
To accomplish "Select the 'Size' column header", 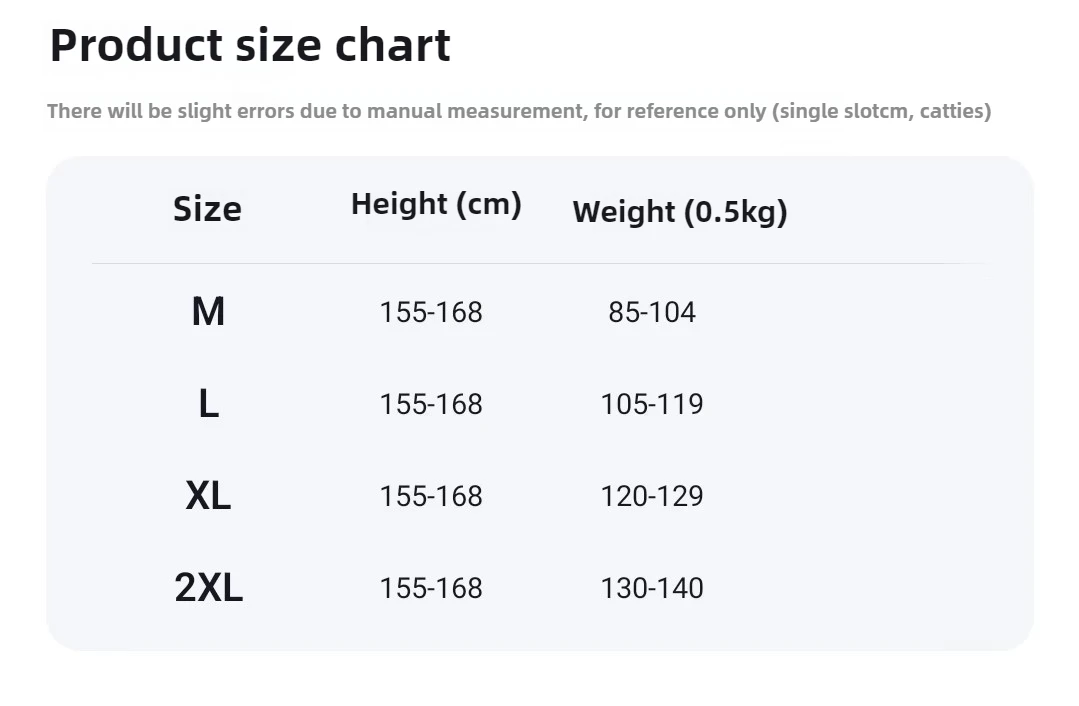I will pyautogui.click(x=207, y=209).
